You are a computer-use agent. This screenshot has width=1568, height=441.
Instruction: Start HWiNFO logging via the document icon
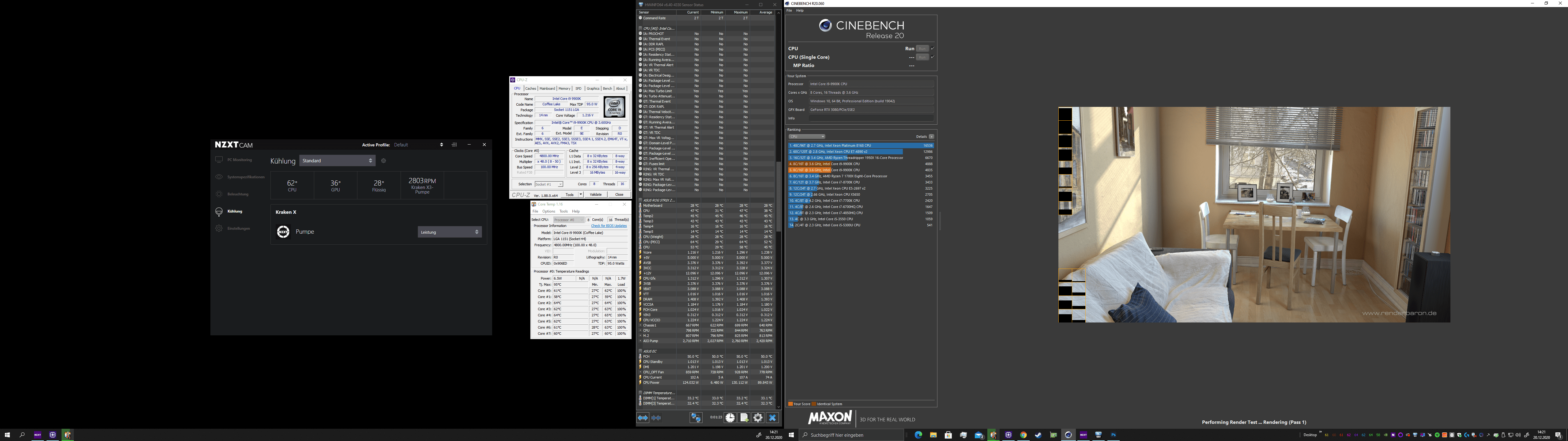click(x=744, y=418)
